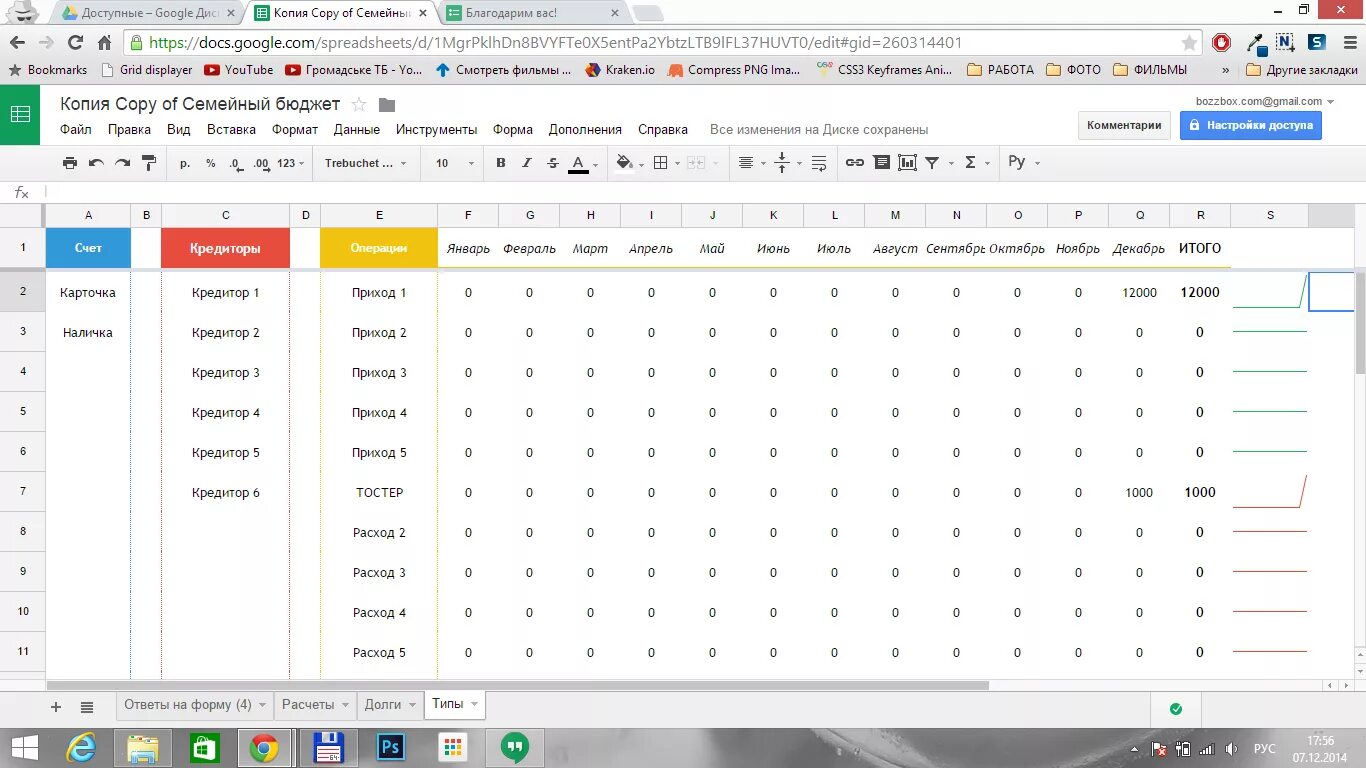Undo the last action with the undo arrow
Viewport: 1366px width, 768px height.
pos(96,163)
